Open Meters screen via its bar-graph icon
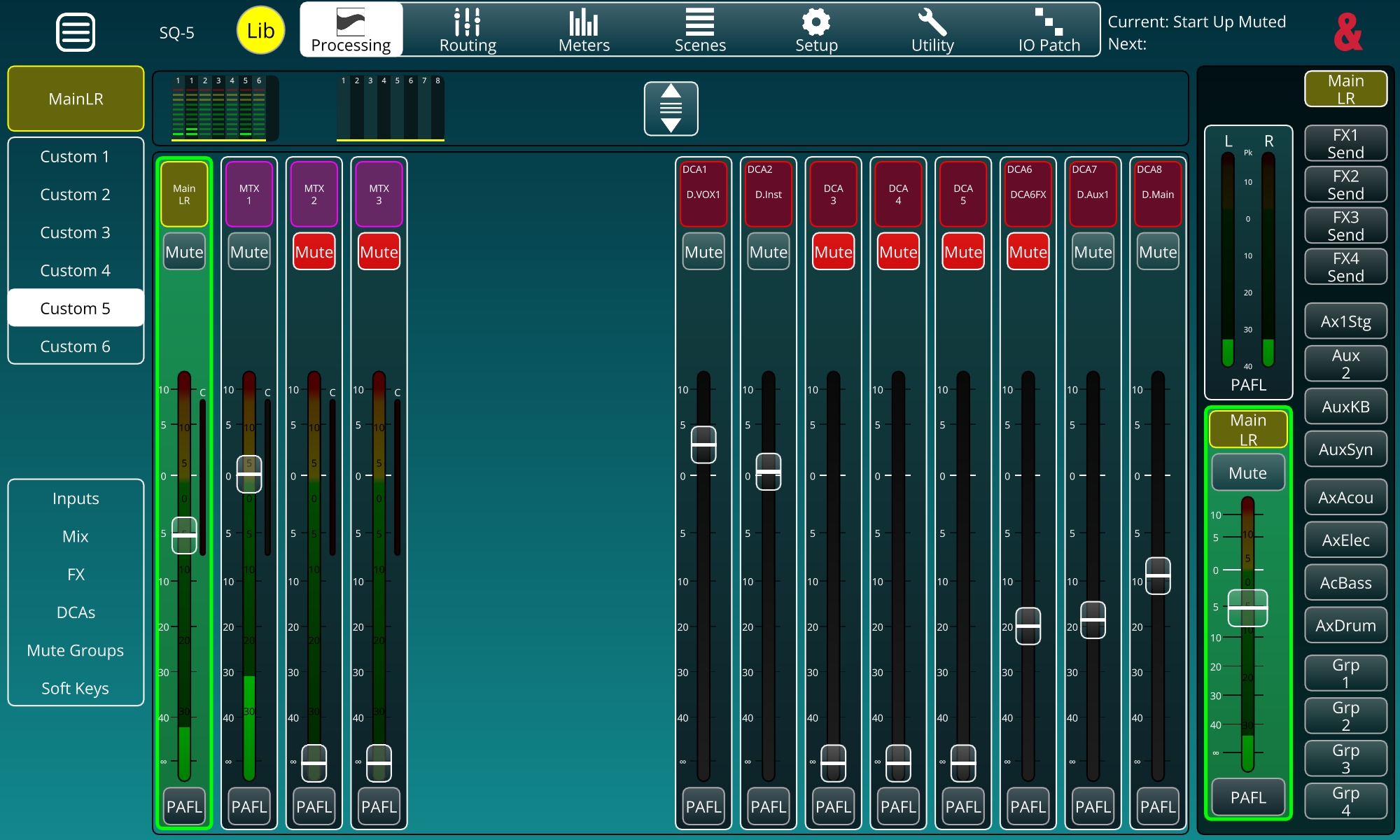 pos(583,23)
